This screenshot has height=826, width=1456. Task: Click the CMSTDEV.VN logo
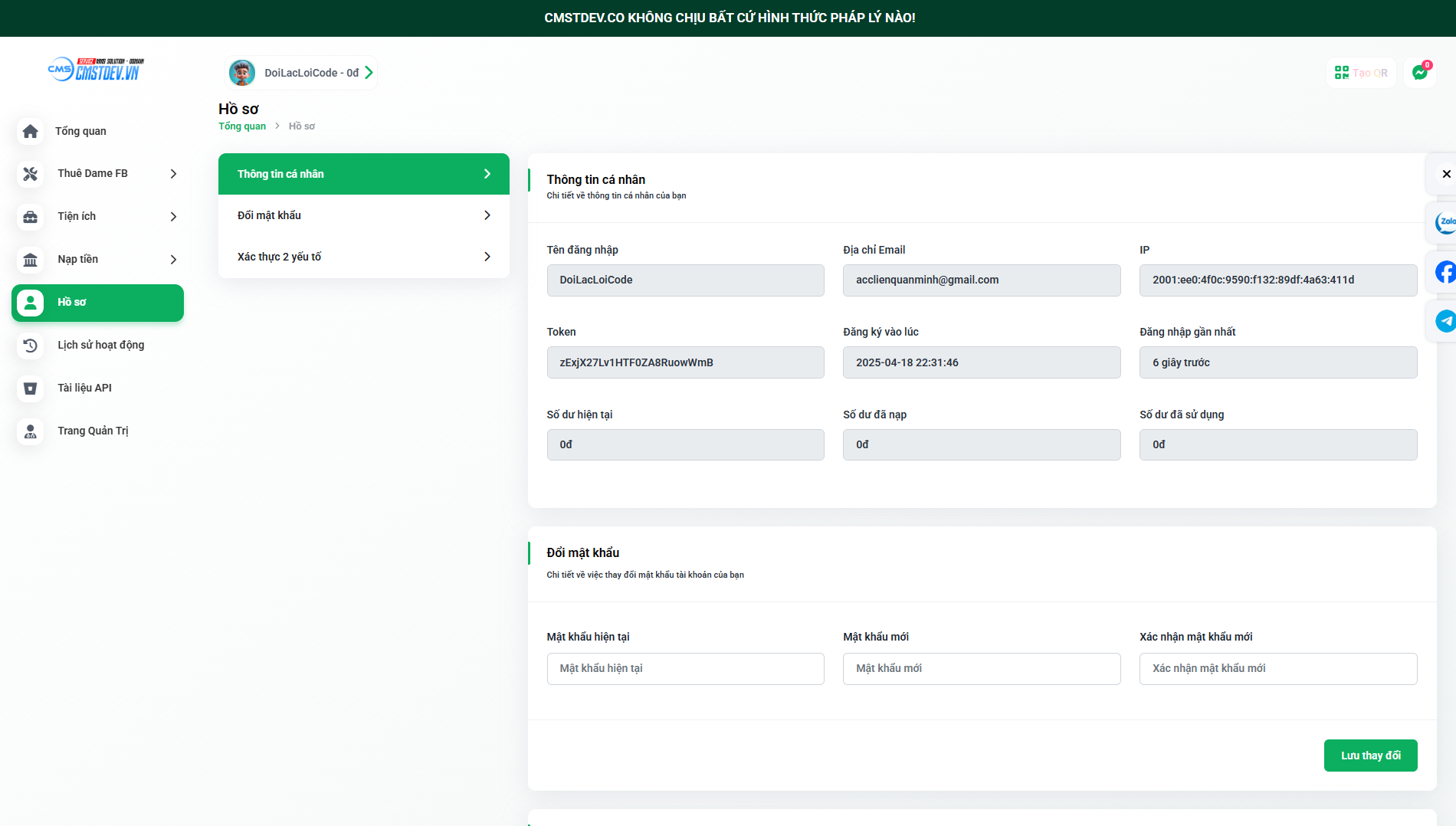point(96,70)
